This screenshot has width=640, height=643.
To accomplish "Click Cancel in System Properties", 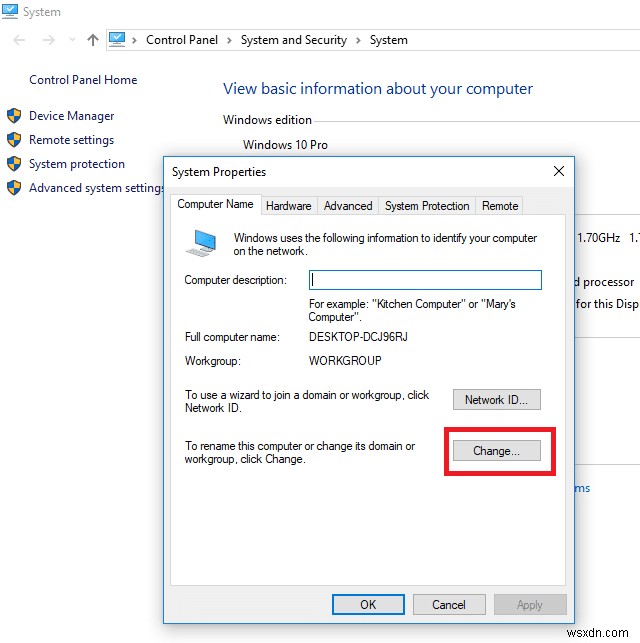I will (449, 604).
